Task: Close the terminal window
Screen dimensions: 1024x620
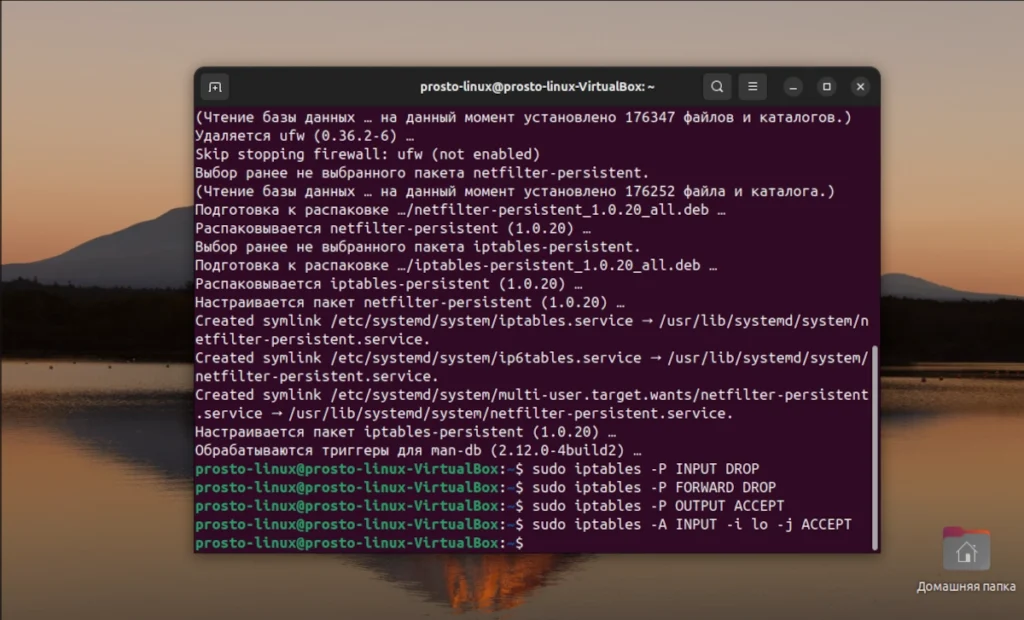Action: tap(861, 87)
